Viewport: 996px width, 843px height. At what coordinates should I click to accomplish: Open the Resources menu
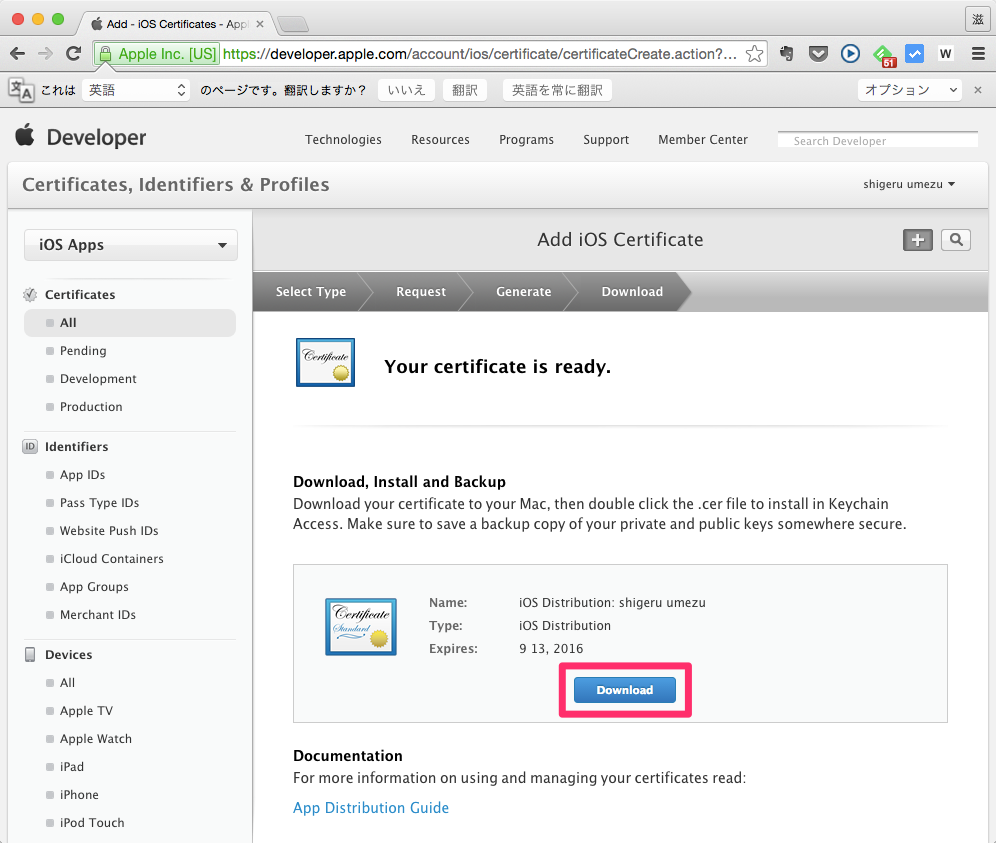click(440, 140)
